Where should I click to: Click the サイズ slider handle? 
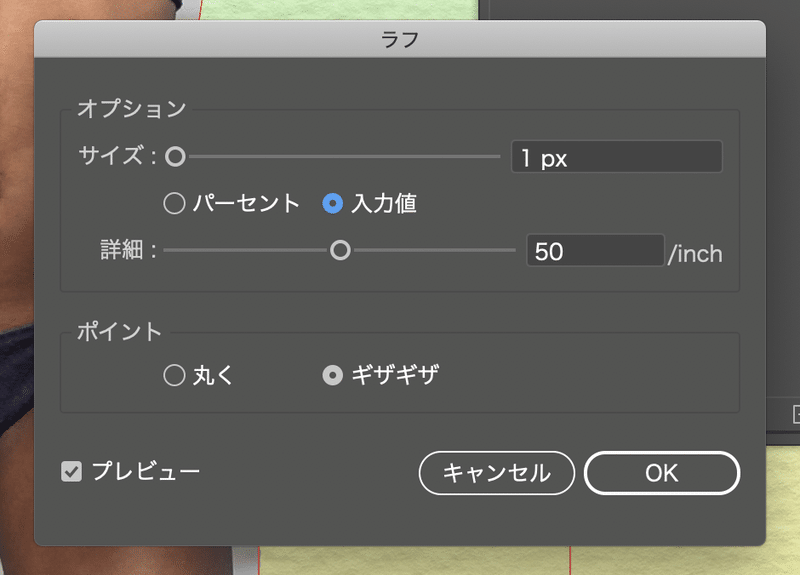click(x=175, y=157)
